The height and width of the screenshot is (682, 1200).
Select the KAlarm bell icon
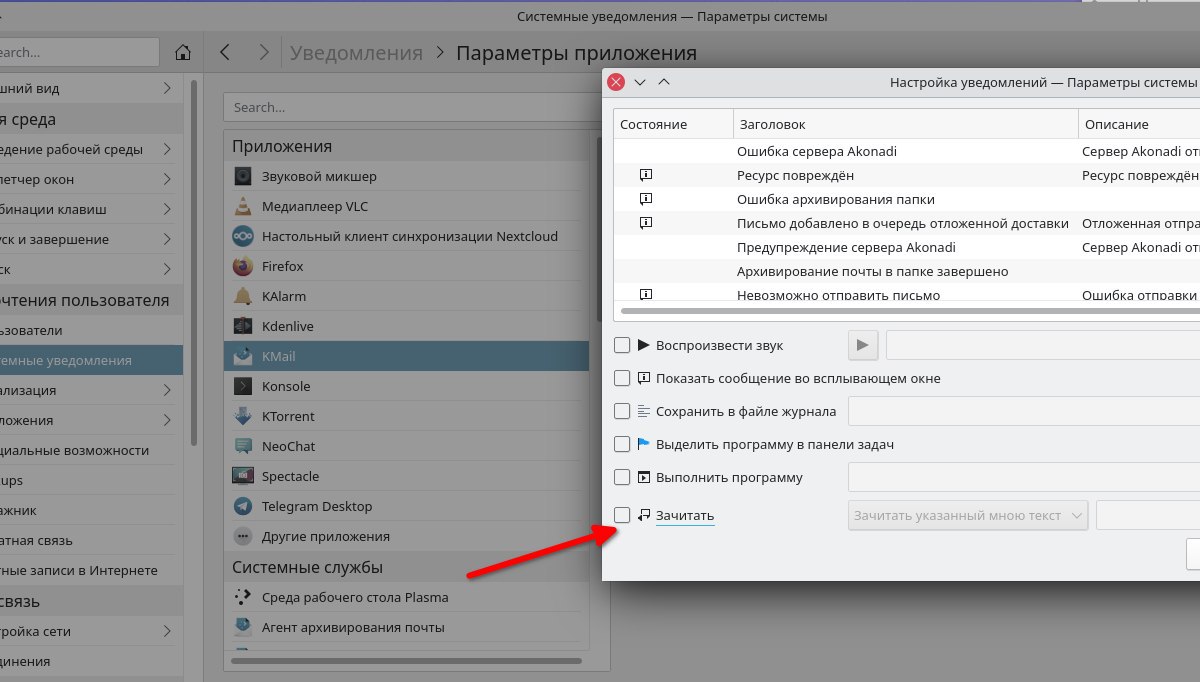(x=243, y=296)
